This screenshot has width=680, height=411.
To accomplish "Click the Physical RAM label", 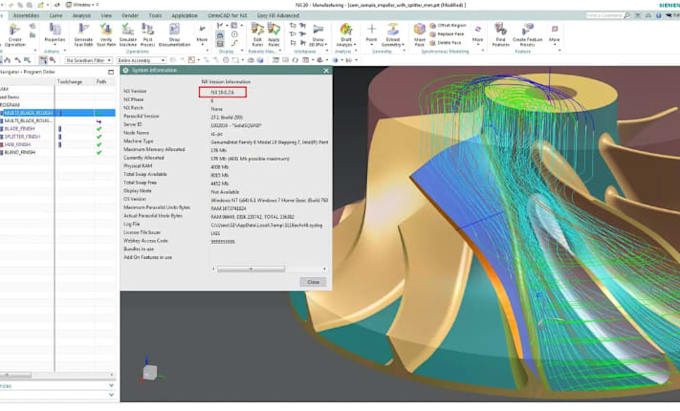I will coord(138,166).
